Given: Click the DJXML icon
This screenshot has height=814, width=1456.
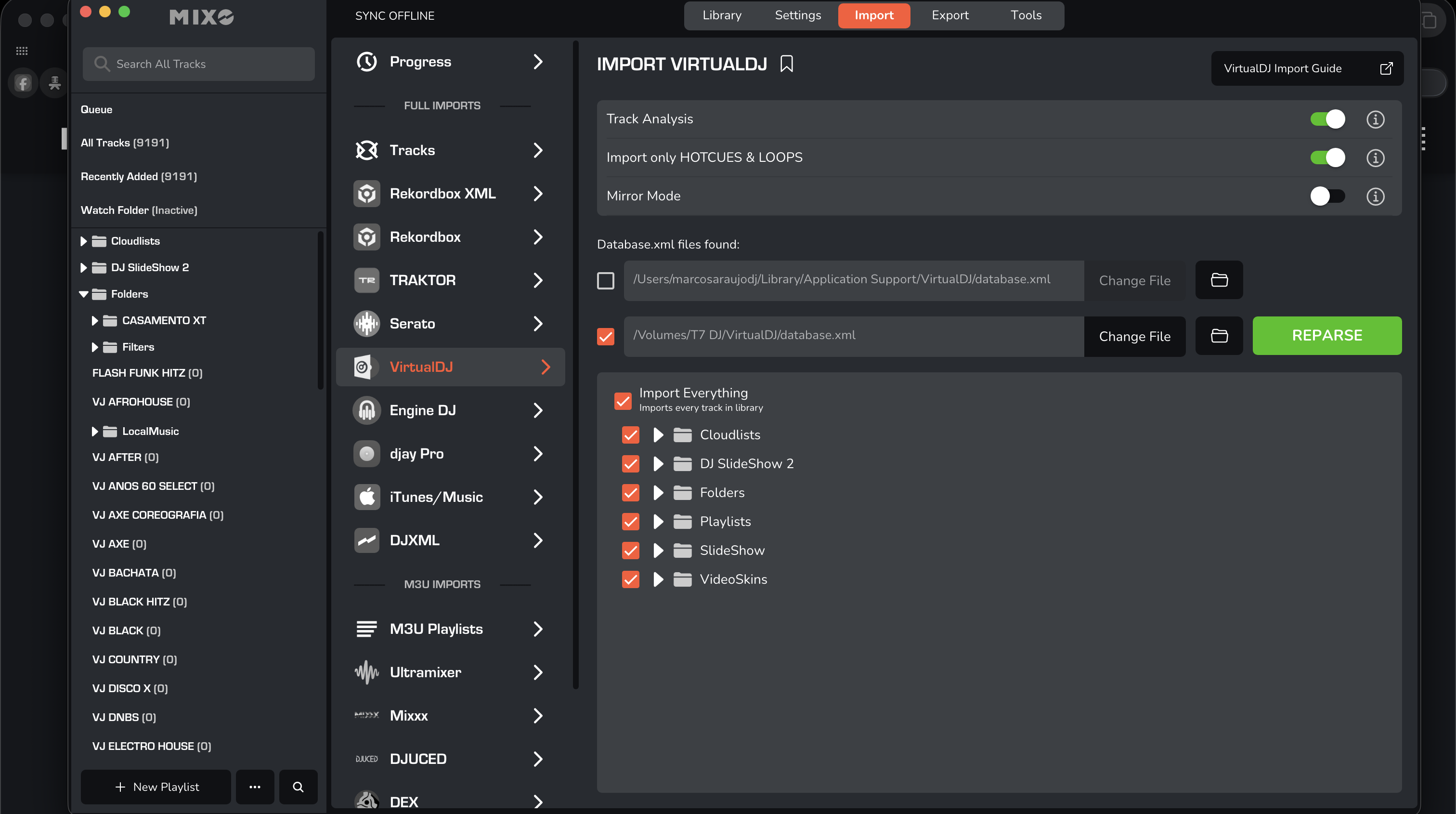Looking at the screenshot, I should [x=367, y=540].
